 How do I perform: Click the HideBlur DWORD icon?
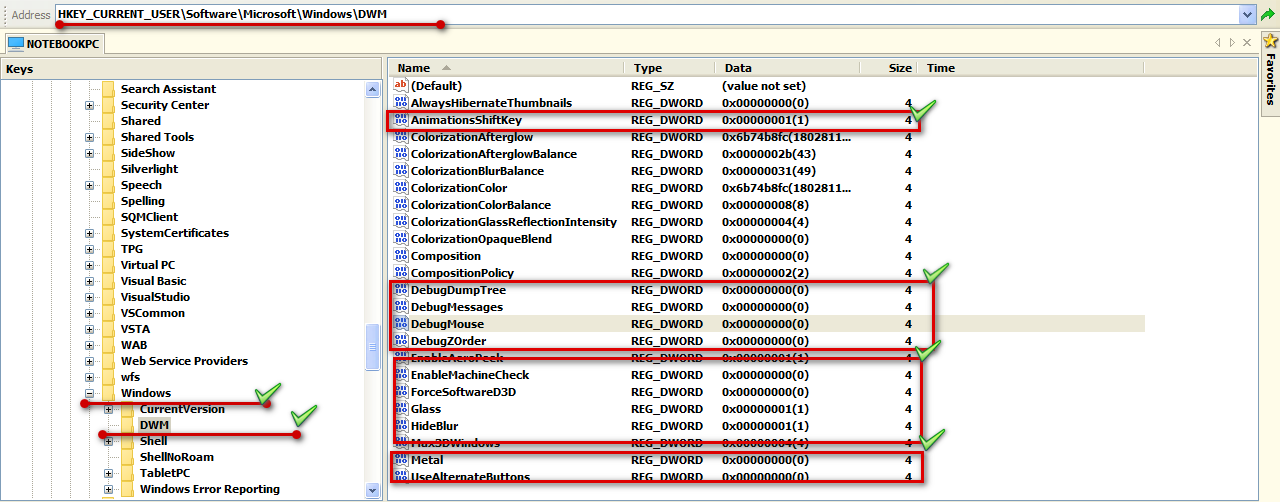click(x=401, y=426)
